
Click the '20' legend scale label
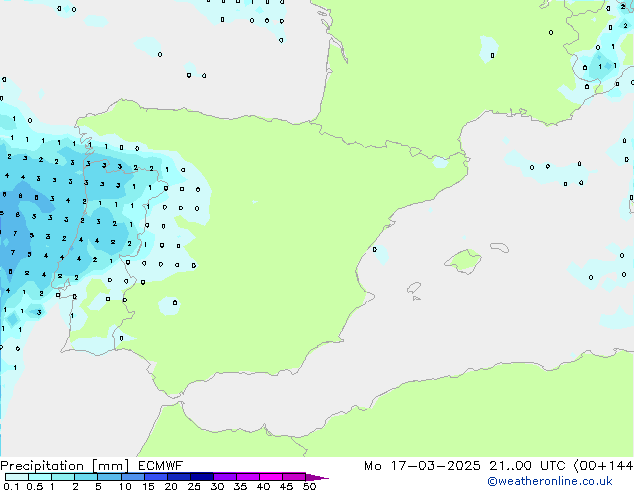171,486
